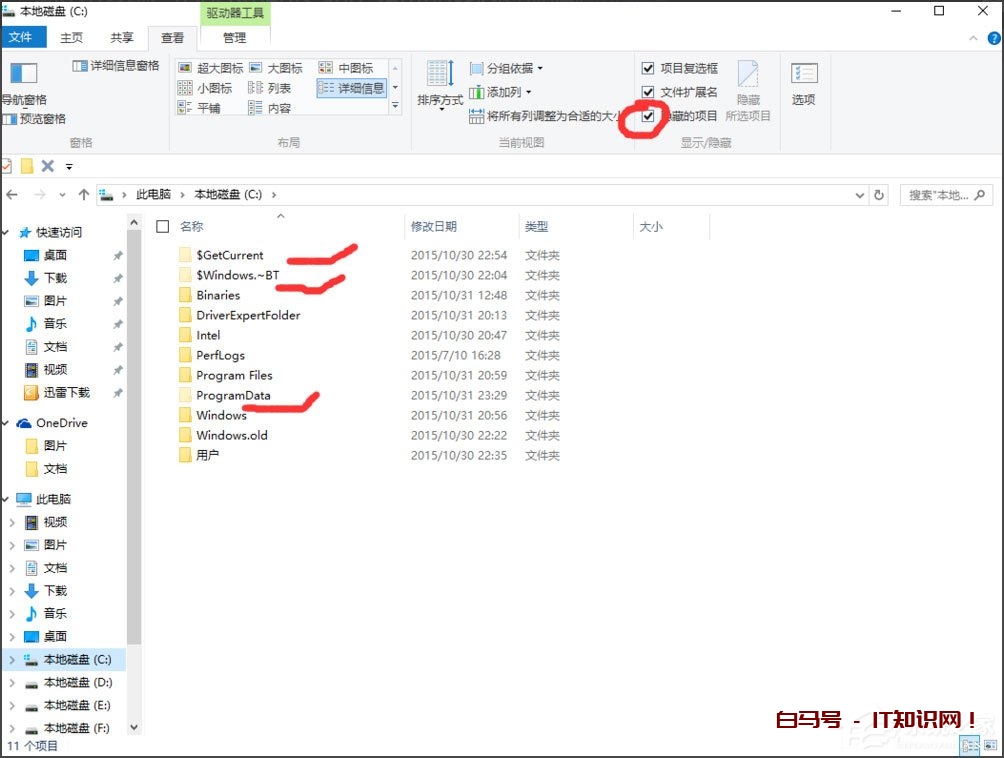Open the Windows.old folder
The image size is (1004, 758).
232,435
